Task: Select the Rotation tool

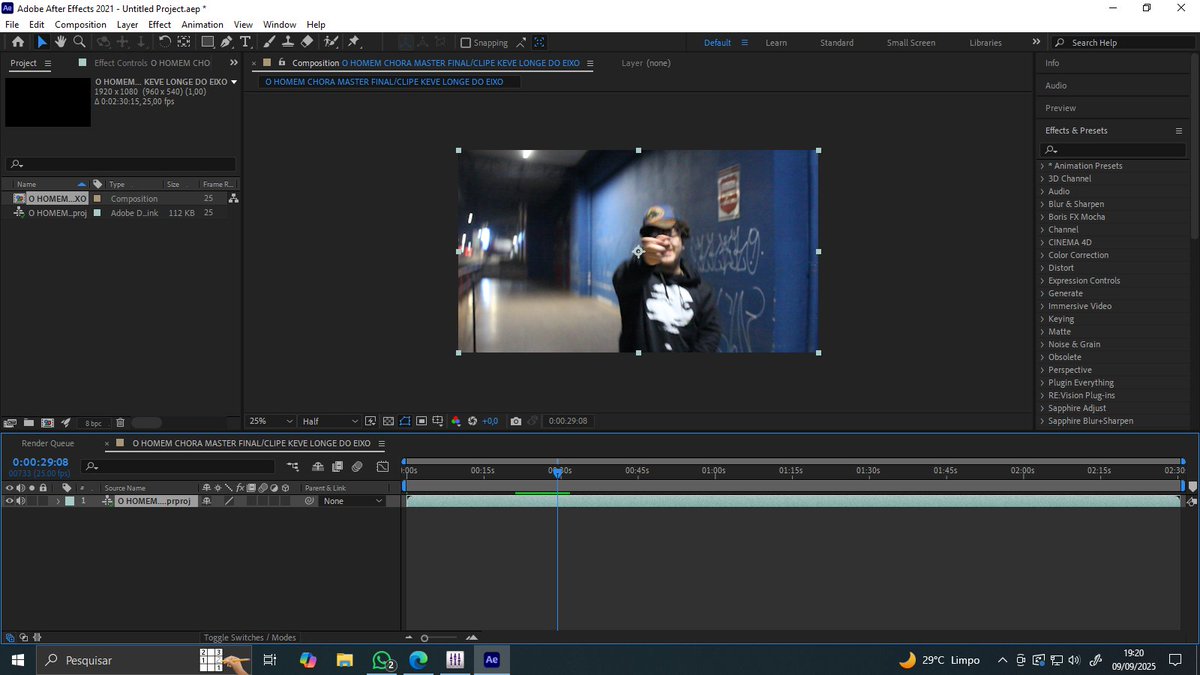Action: [164, 42]
